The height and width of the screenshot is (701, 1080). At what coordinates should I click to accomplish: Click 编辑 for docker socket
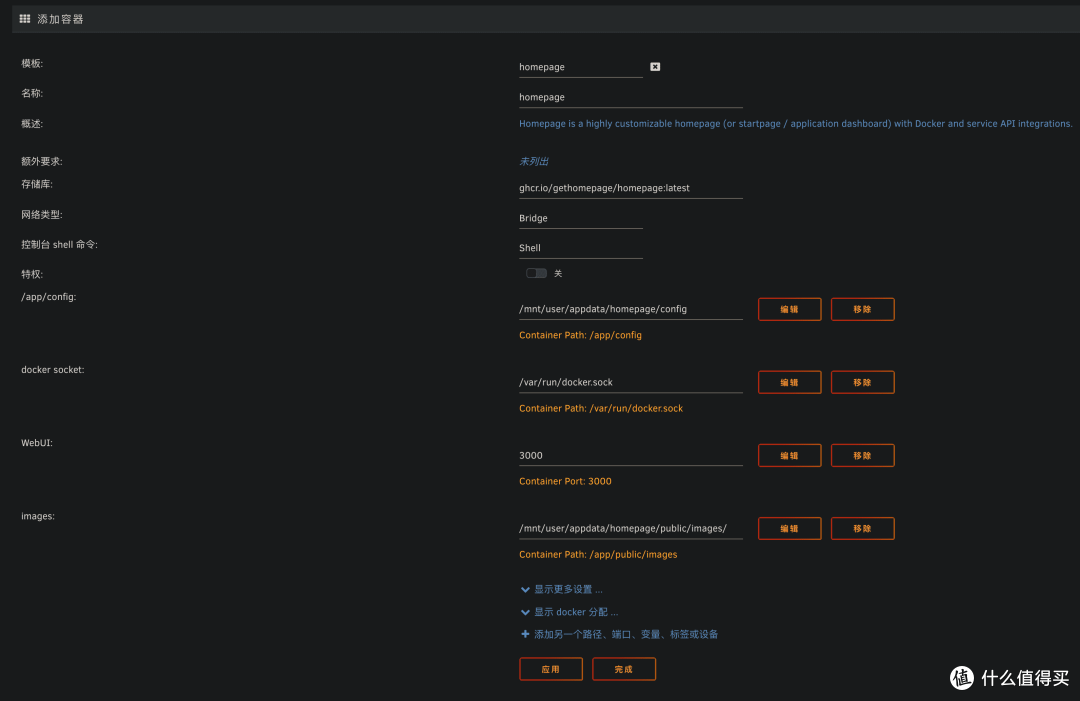click(x=789, y=382)
